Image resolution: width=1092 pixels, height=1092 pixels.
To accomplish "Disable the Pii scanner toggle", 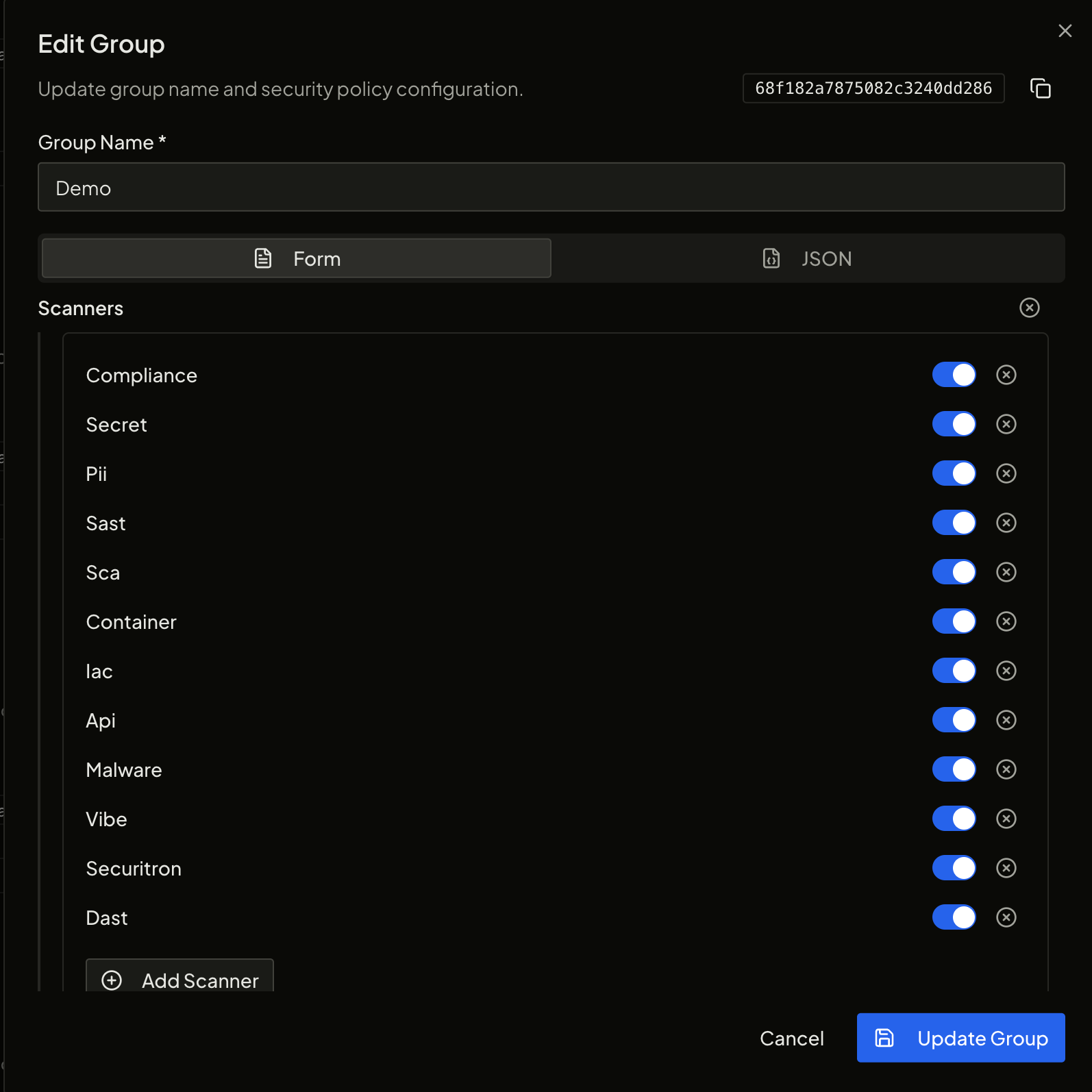I will [x=954, y=473].
